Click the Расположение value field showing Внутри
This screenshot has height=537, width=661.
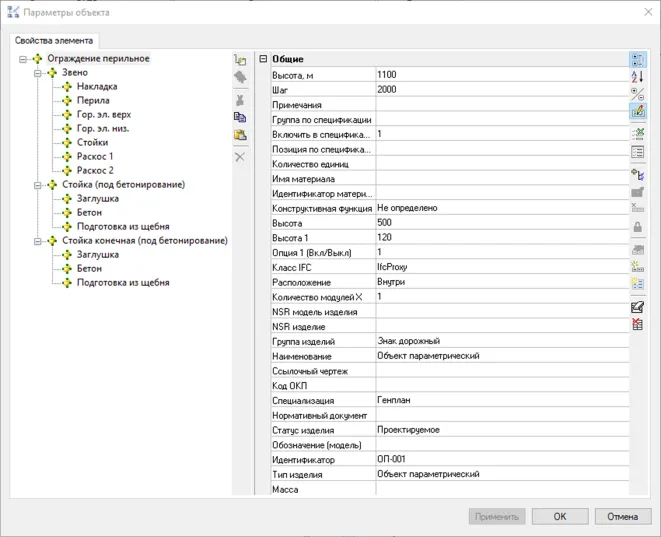(500, 282)
